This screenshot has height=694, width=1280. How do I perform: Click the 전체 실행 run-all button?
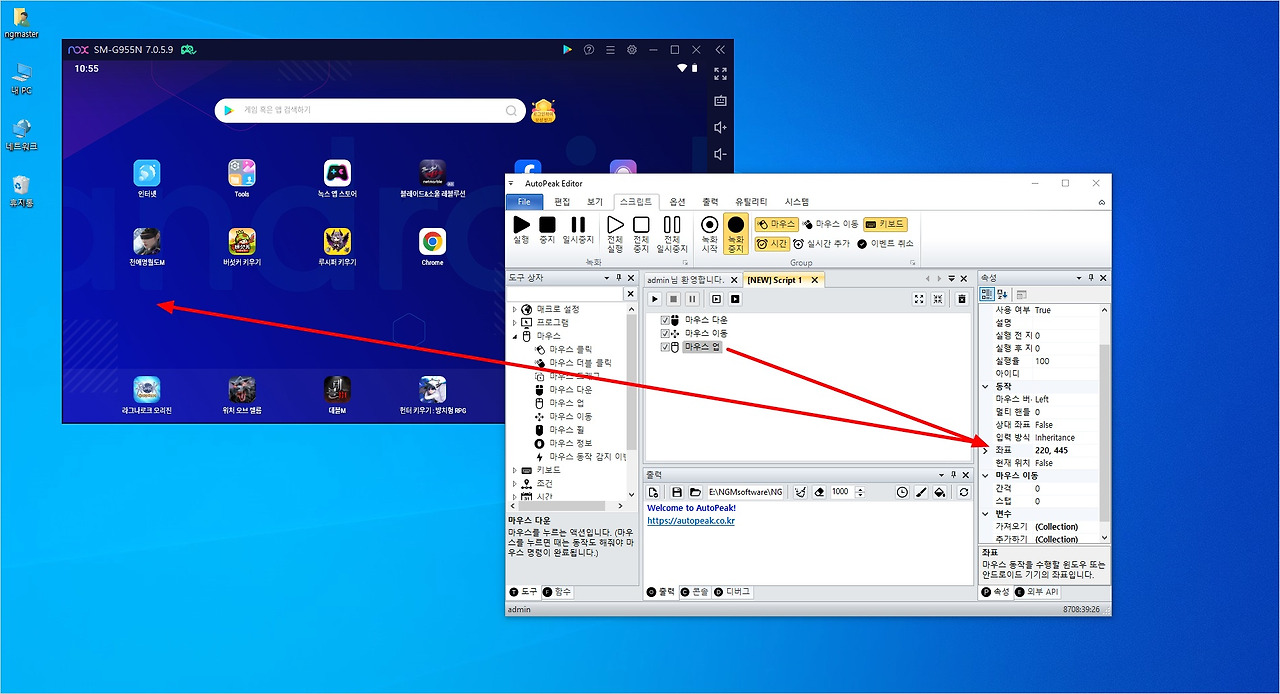pos(615,234)
